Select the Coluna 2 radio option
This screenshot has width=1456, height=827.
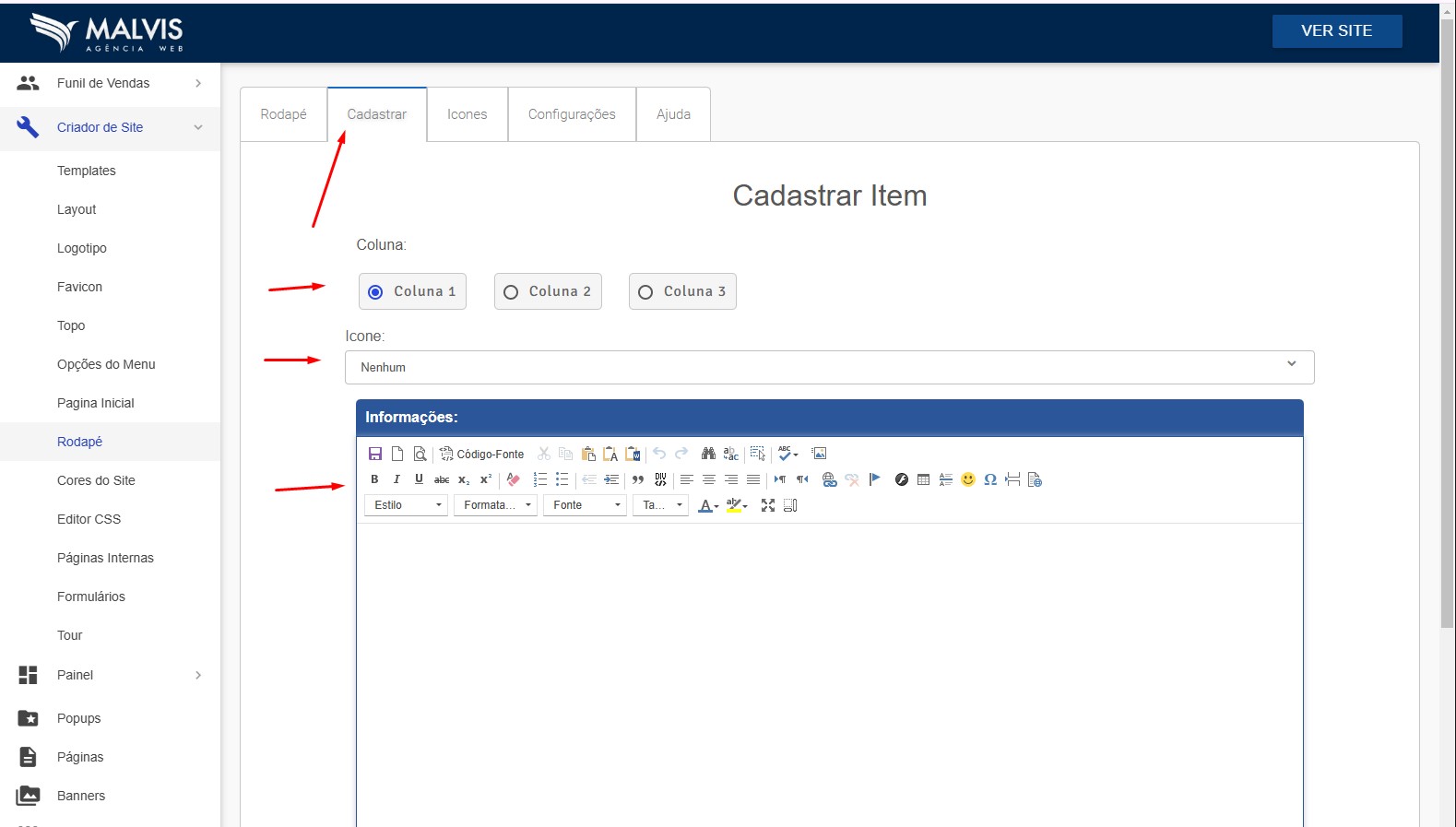click(548, 291)
